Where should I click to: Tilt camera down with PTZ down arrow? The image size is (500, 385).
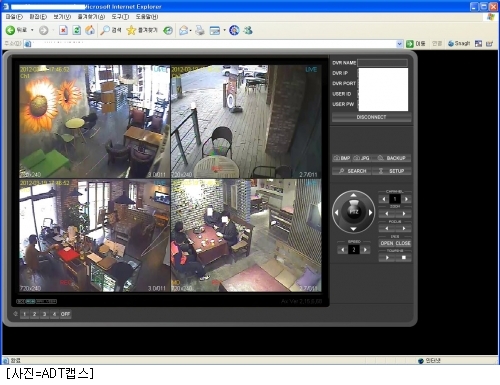click(353, 229)
